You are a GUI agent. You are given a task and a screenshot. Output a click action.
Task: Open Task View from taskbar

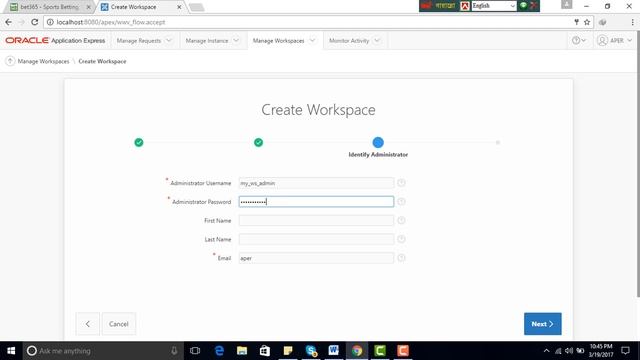point(195,351)
